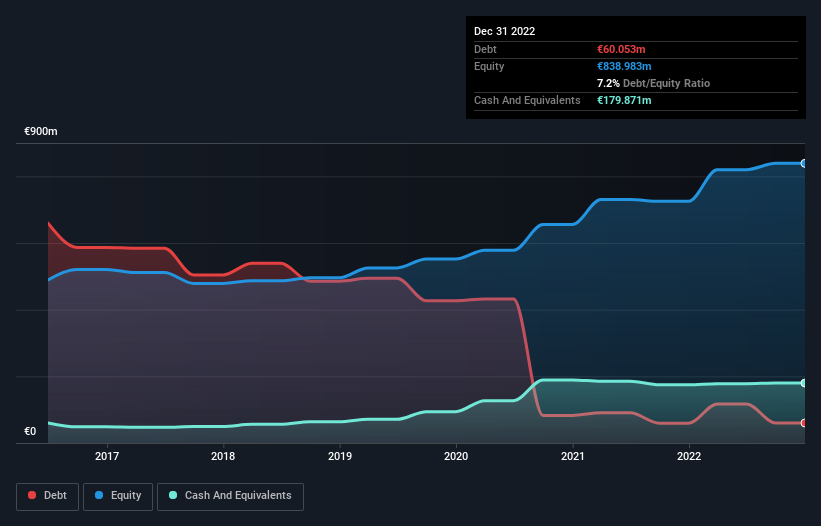Screen dimensions: 821x526
Task: Click the 2018 x-axis label
Action: [x=223, y=456]
